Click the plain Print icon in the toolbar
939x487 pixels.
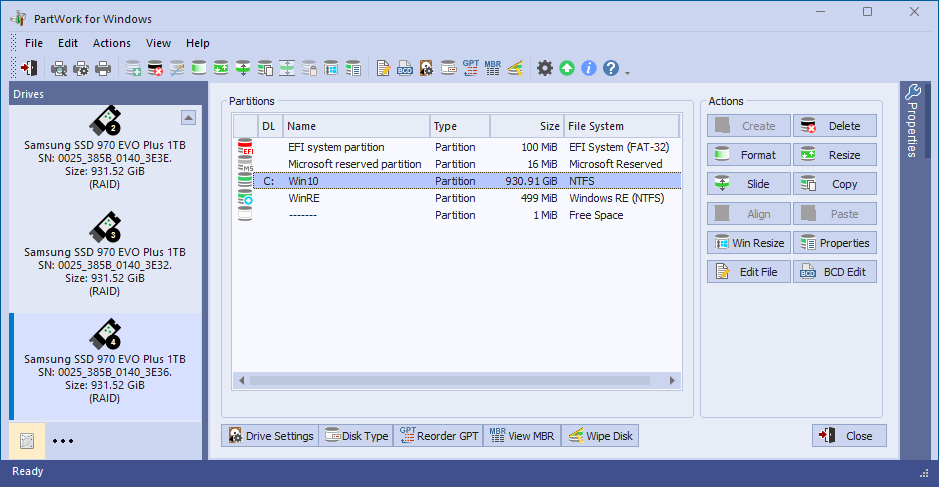point(103,68)
